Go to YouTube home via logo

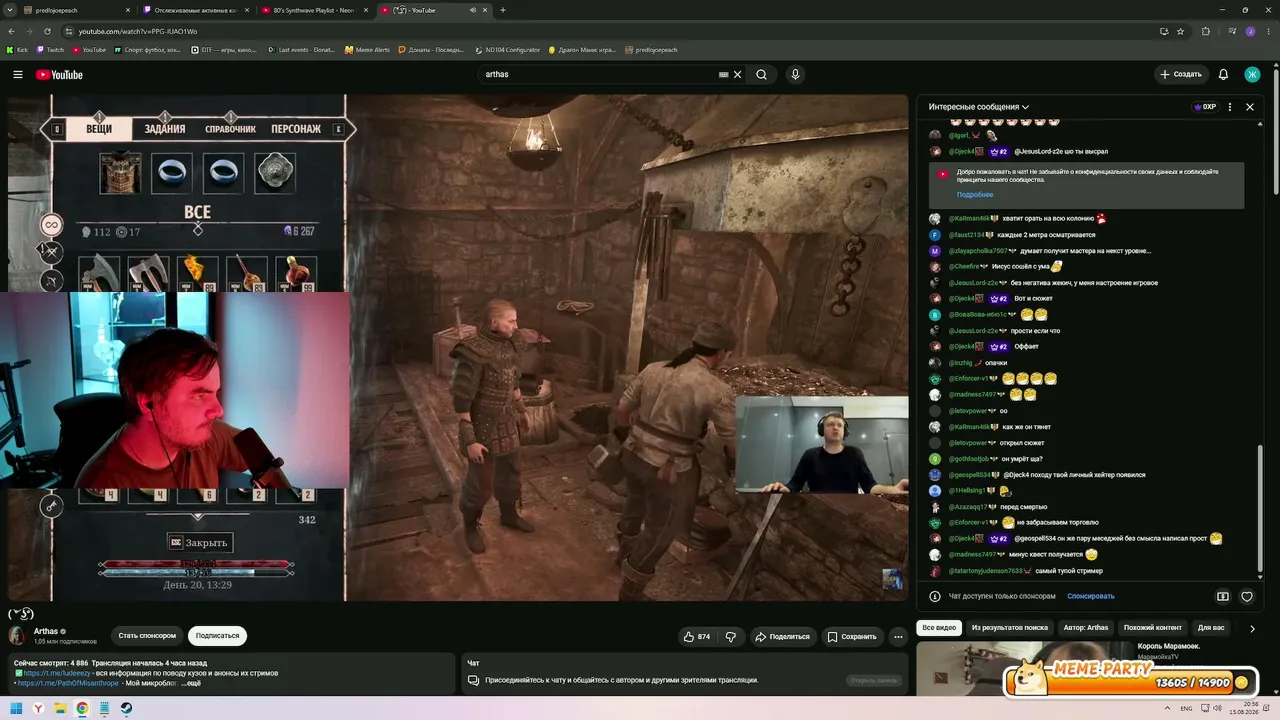coord(59,75)
